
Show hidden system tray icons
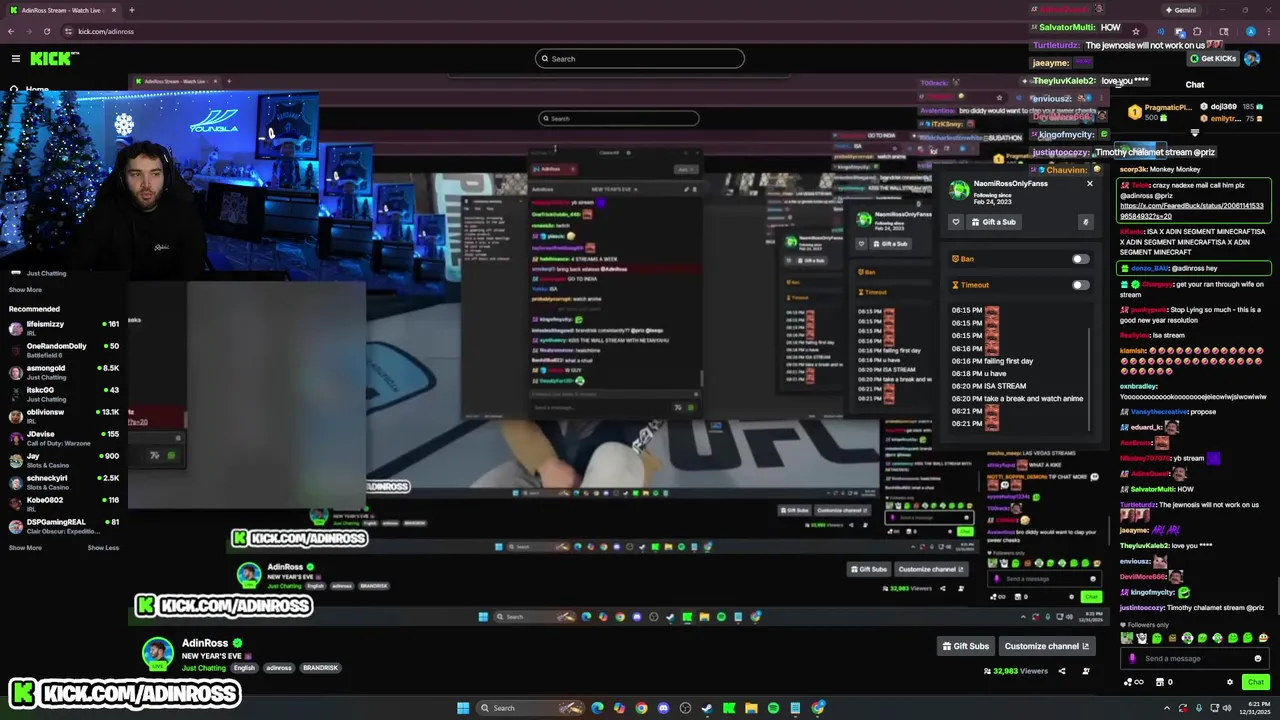[1166, 708]
